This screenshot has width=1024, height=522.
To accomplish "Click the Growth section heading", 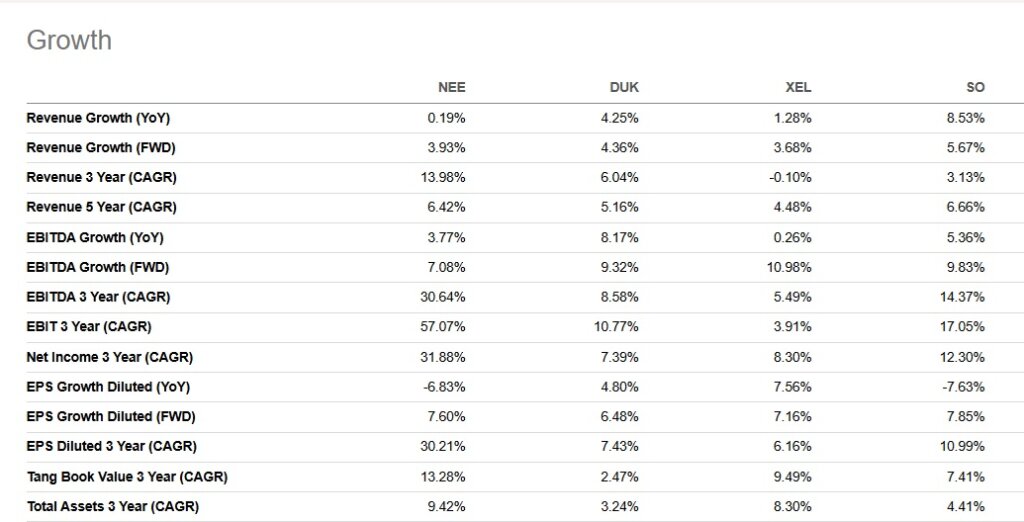I will coord(69,40).
